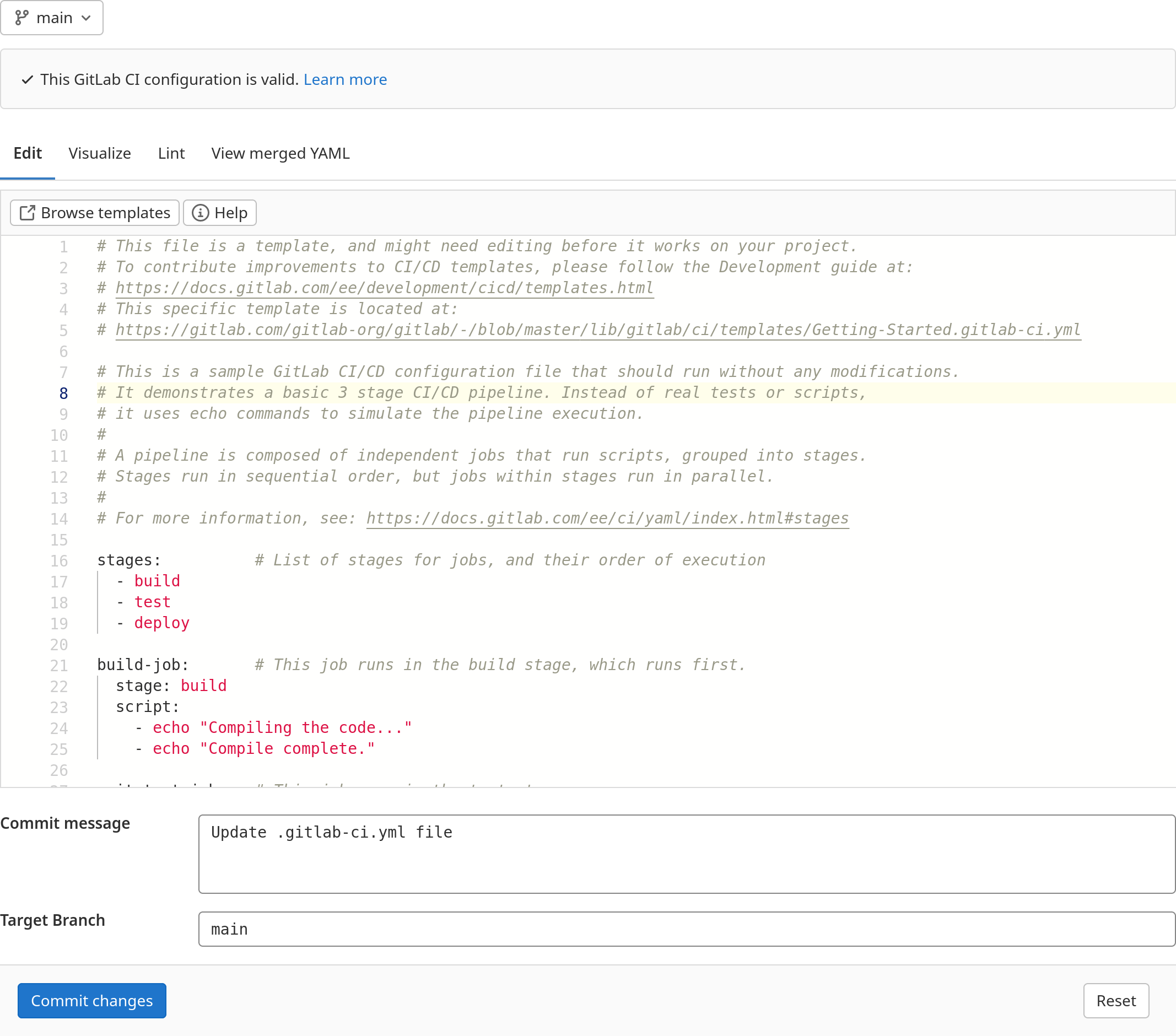
Task: Switch to the Visualize tab
Action: (99, 153)
